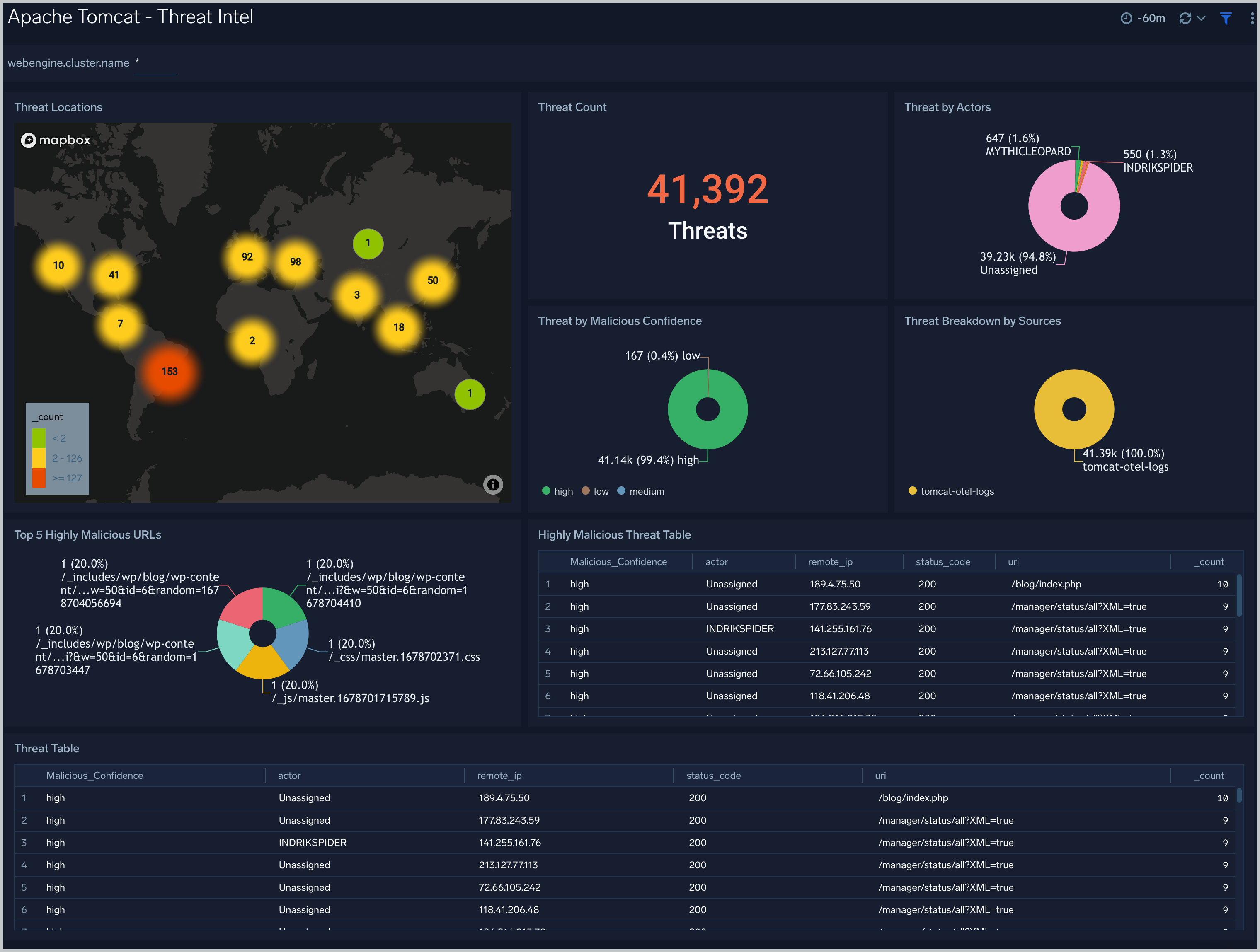The image size is (1260, 952).
Task: Click the bottom Threat Table scrollbar
Action: [x=1239, y=795]
